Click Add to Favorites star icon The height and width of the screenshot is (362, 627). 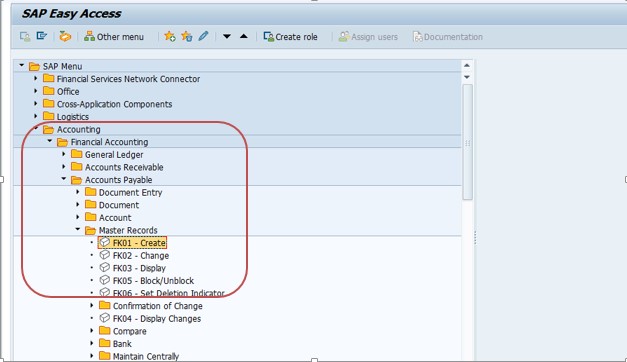pos(170,36)
